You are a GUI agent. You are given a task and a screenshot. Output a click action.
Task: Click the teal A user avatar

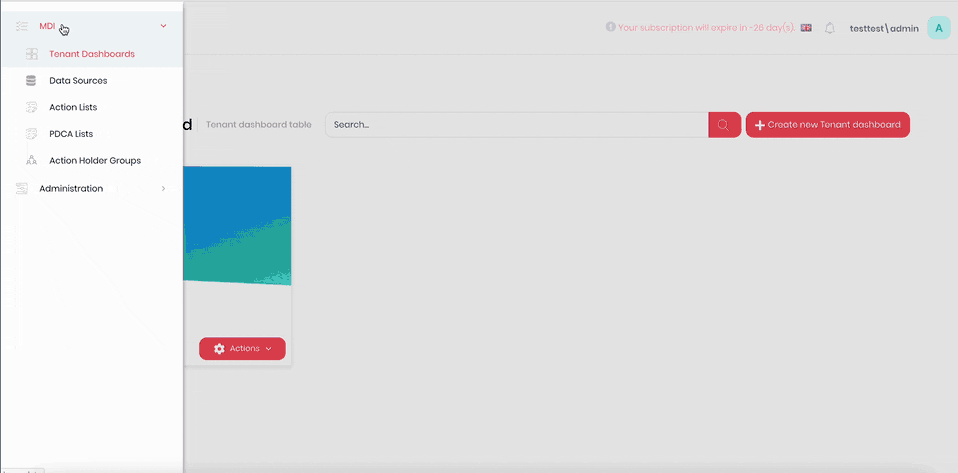(x=939, y=28)
